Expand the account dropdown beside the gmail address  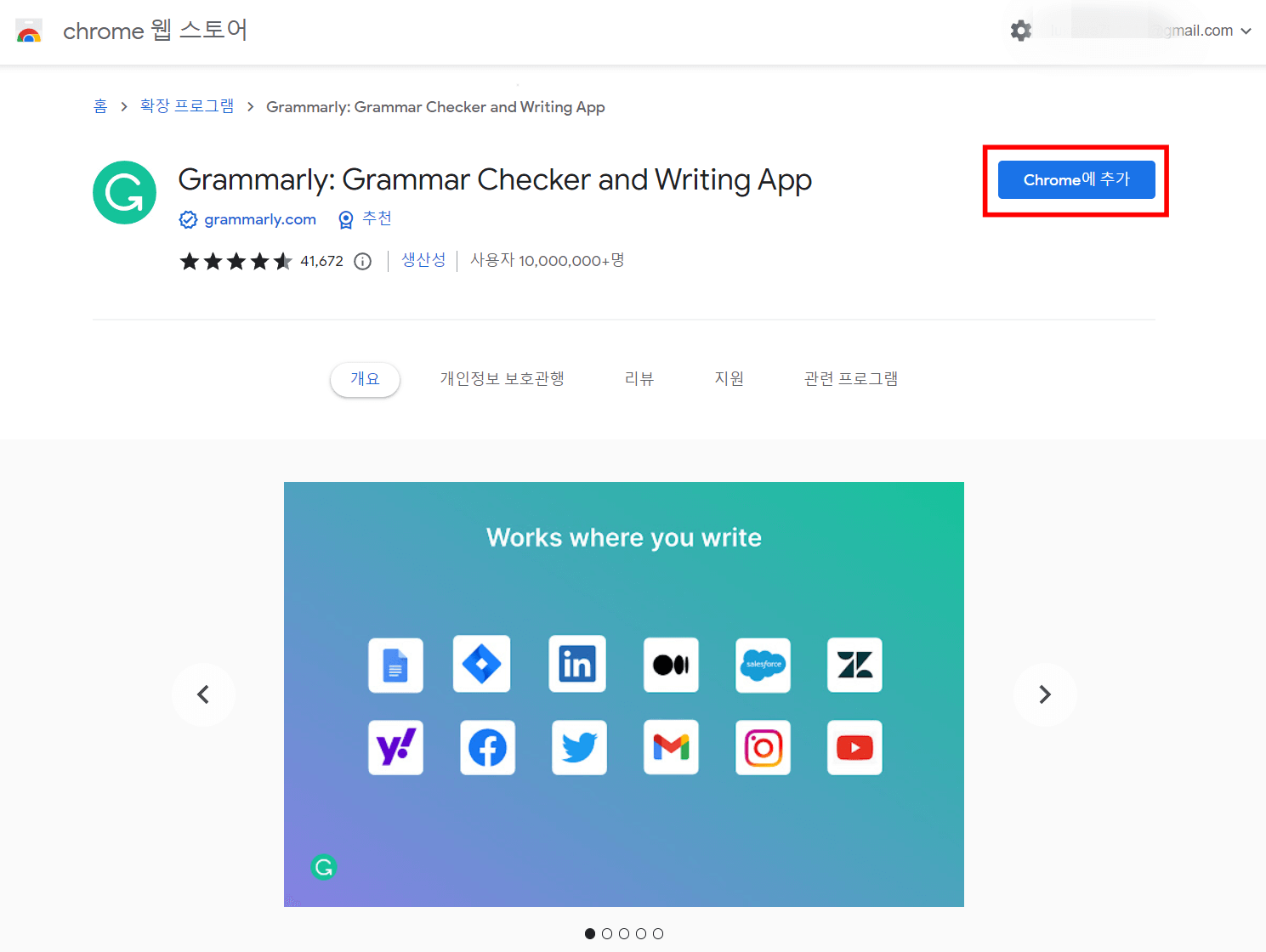click(x=1247, y=31)
